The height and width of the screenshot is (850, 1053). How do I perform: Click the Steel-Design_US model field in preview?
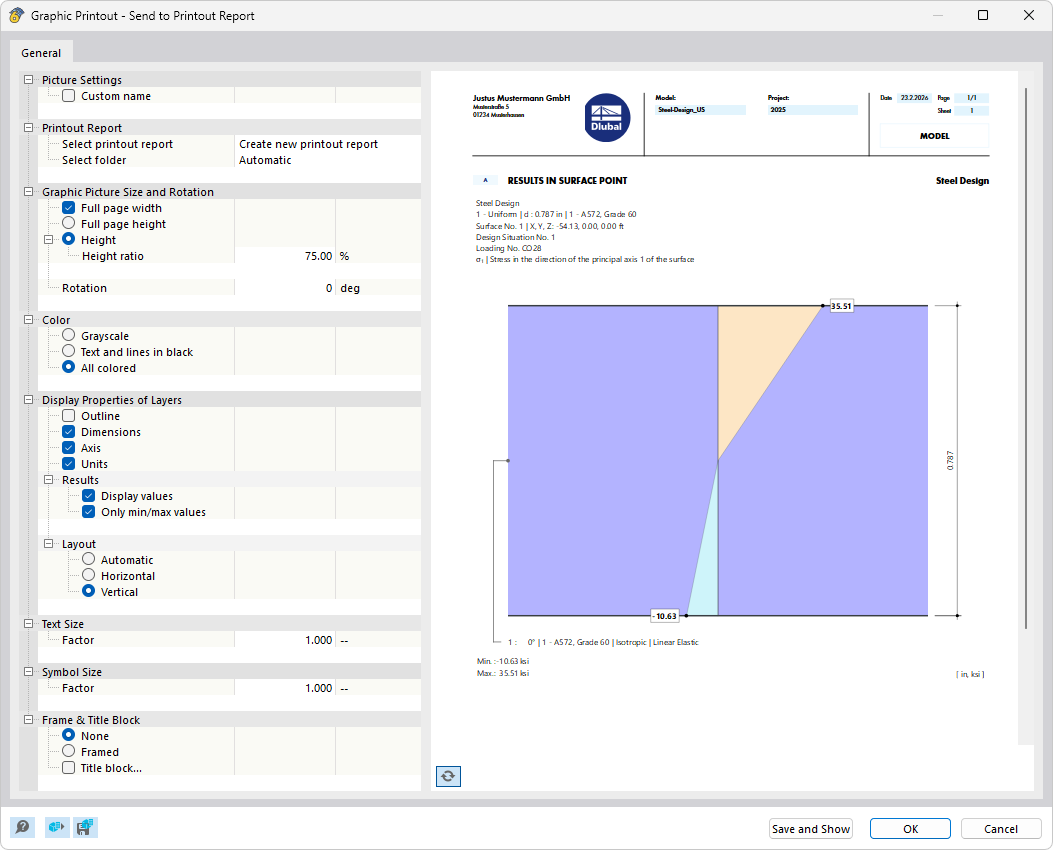click(x=700, y=109)
